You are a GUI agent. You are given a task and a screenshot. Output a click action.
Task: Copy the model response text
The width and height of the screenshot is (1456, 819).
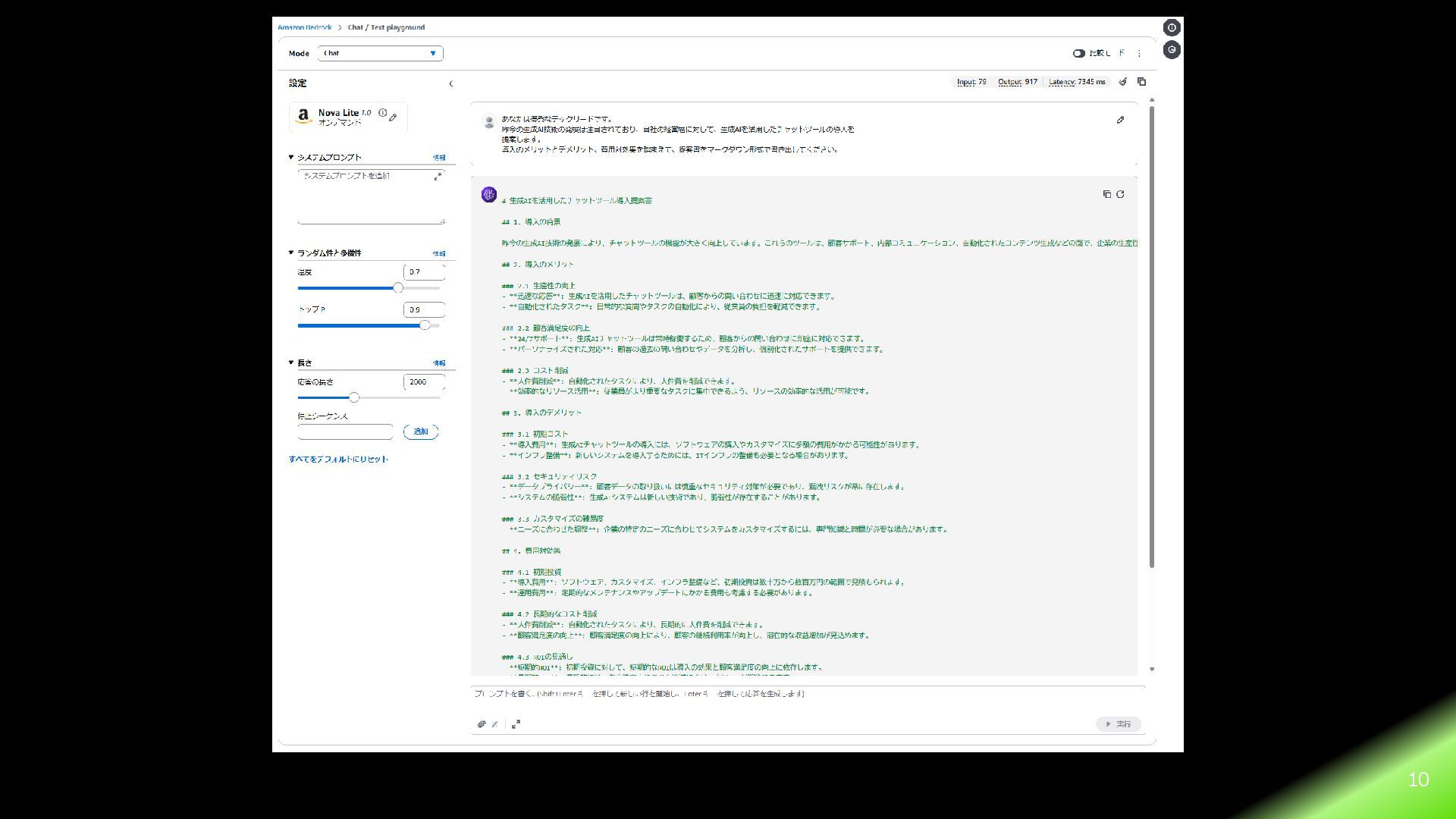click(1106, 195)
